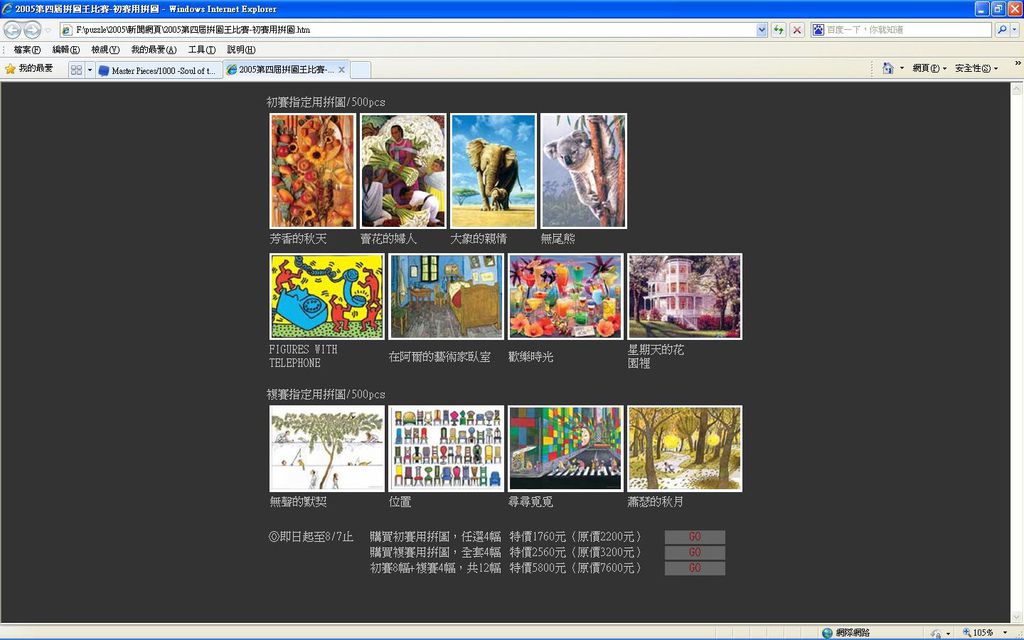Open the 歡樂時光 cocktails puzzle thumbnail

click(x=566, y=296)
